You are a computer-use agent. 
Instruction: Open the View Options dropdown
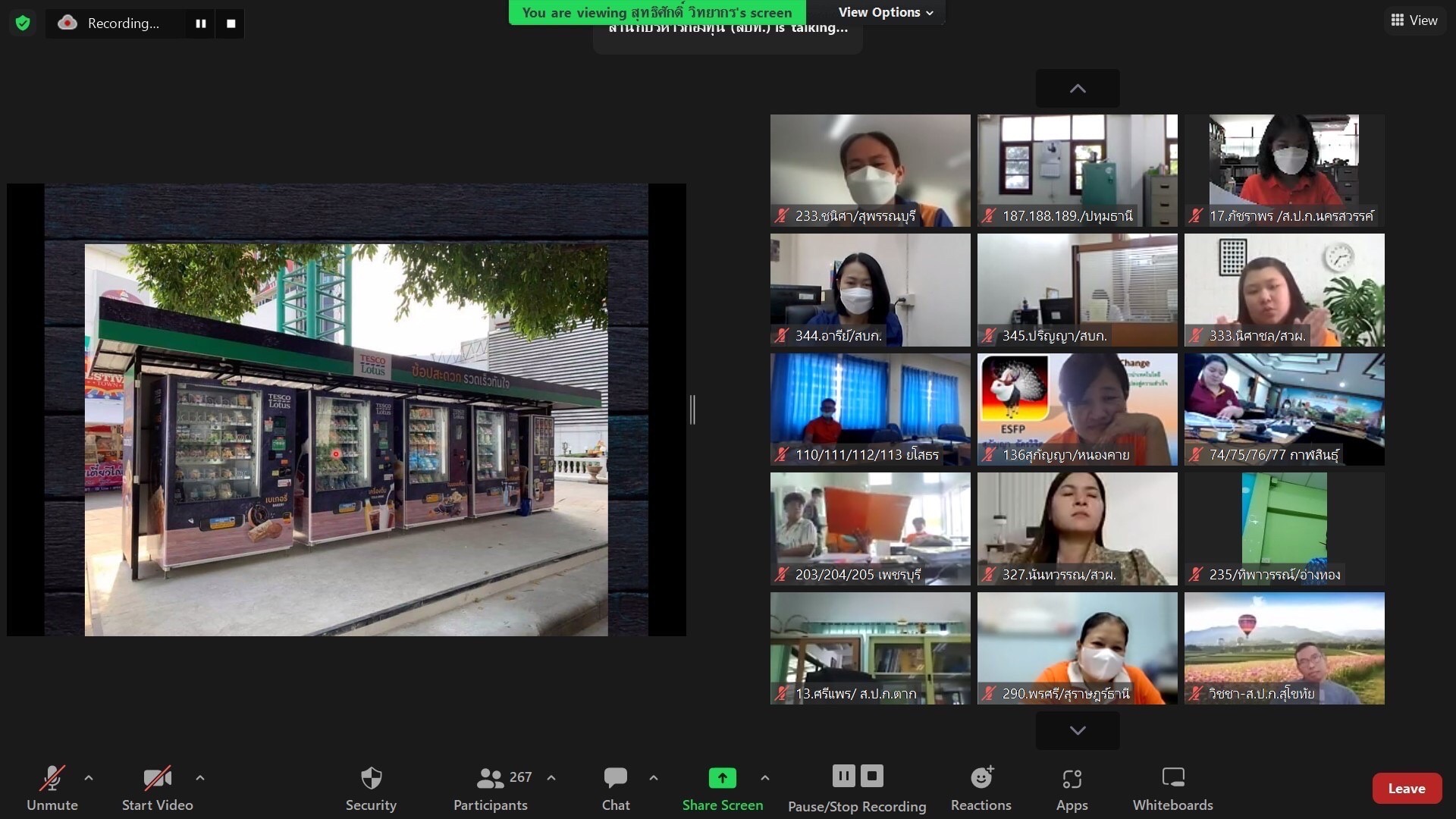[885, 12]
